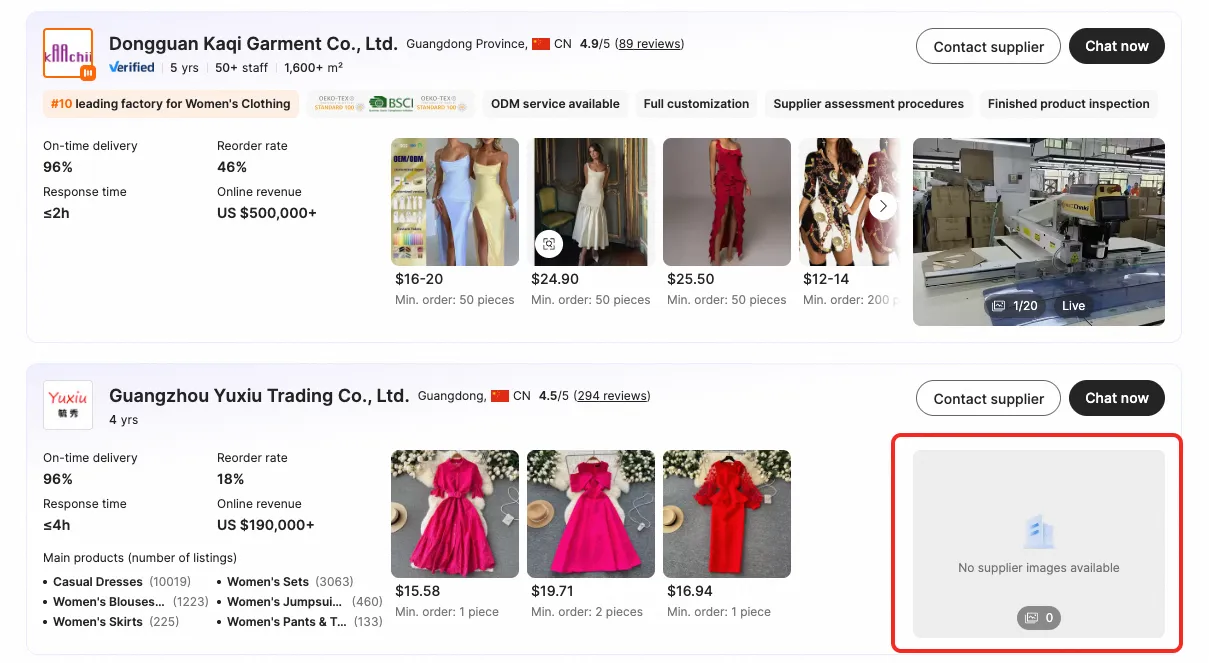The image size is (1209, 663).
Task: Click the #10 leading factory ranking badge
Action: pos(170,104)
